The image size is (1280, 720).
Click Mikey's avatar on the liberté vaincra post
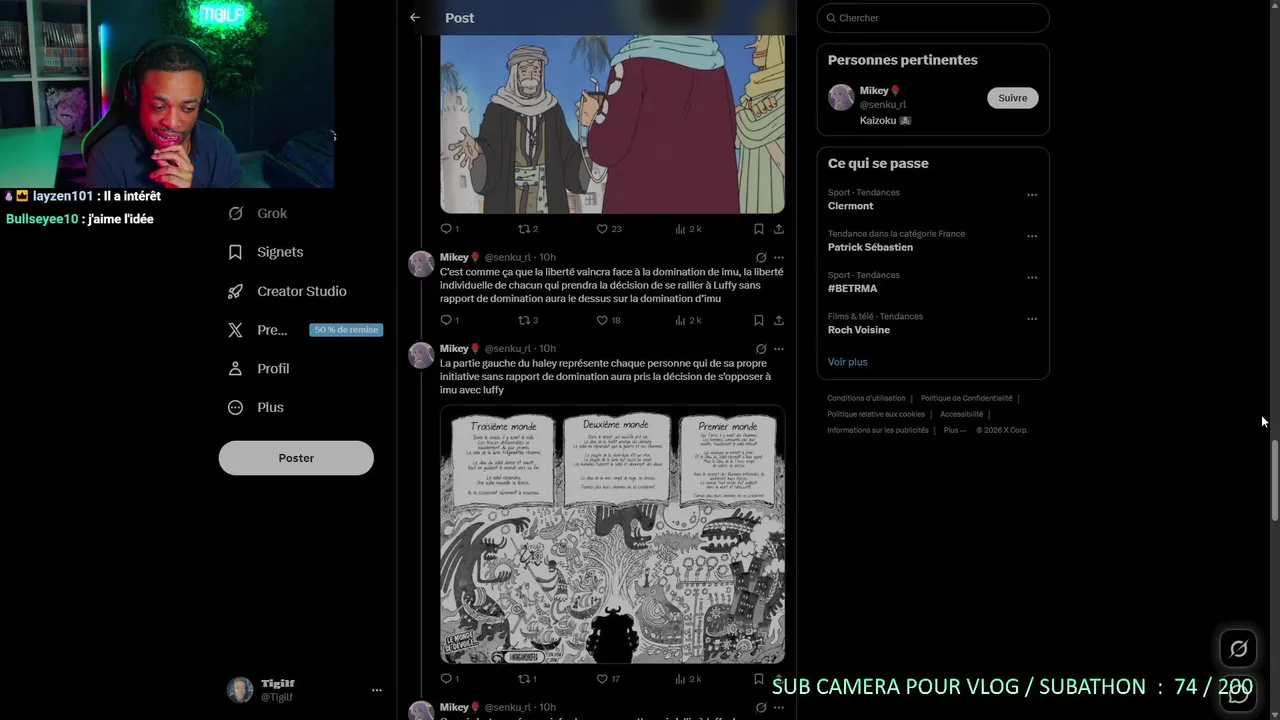click(421, 264)
